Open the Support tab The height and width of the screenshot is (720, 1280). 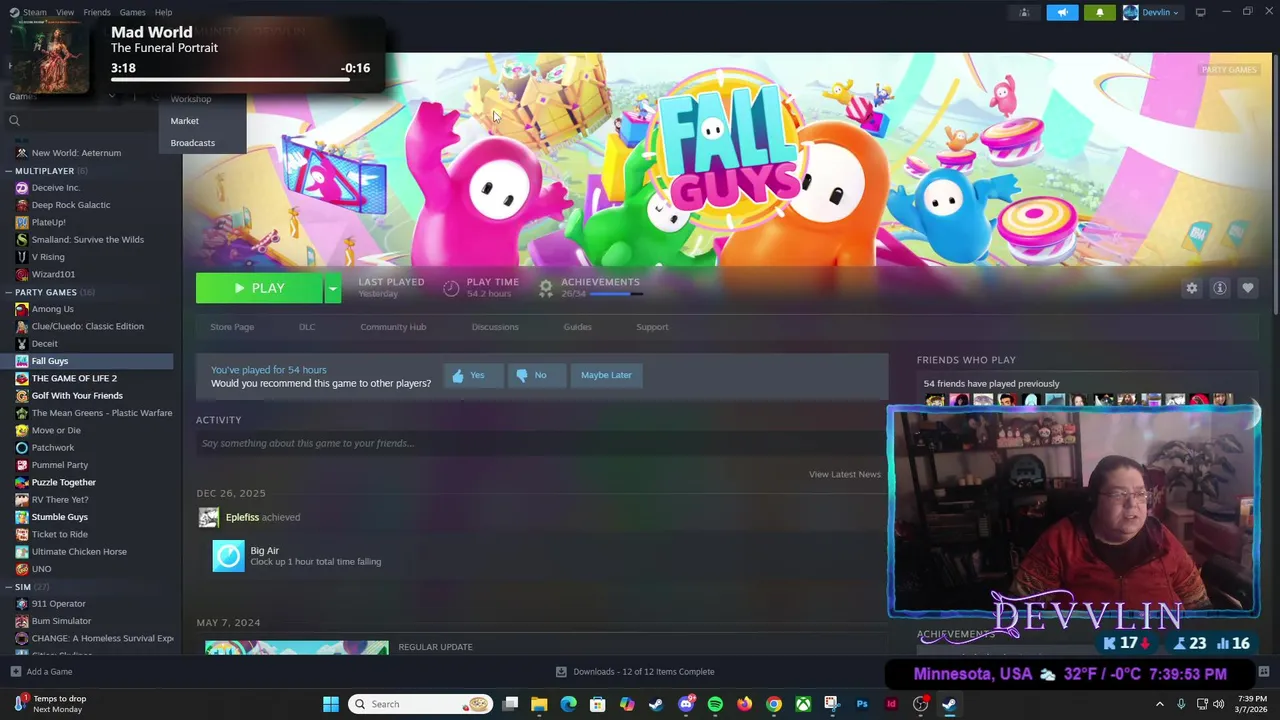coord(652,327)
